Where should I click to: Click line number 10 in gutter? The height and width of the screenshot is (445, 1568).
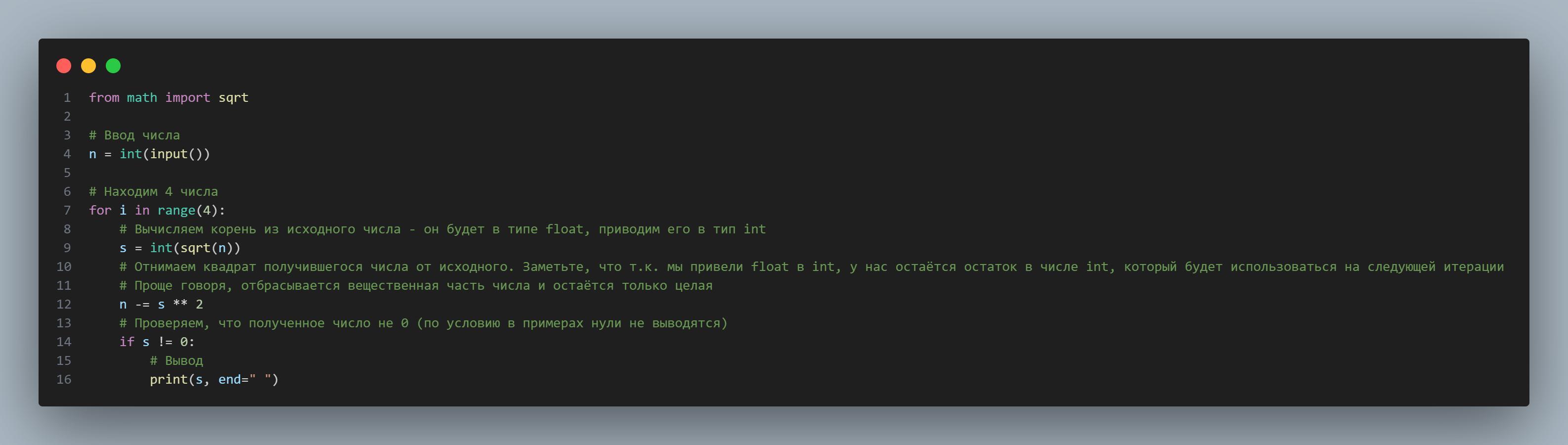64,267
